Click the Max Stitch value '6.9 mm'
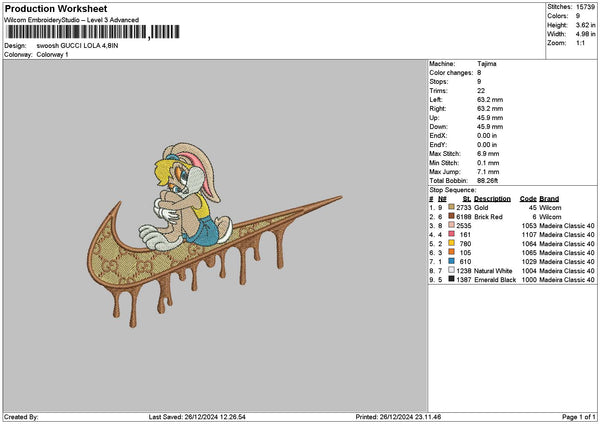 [x=488, y=154]
